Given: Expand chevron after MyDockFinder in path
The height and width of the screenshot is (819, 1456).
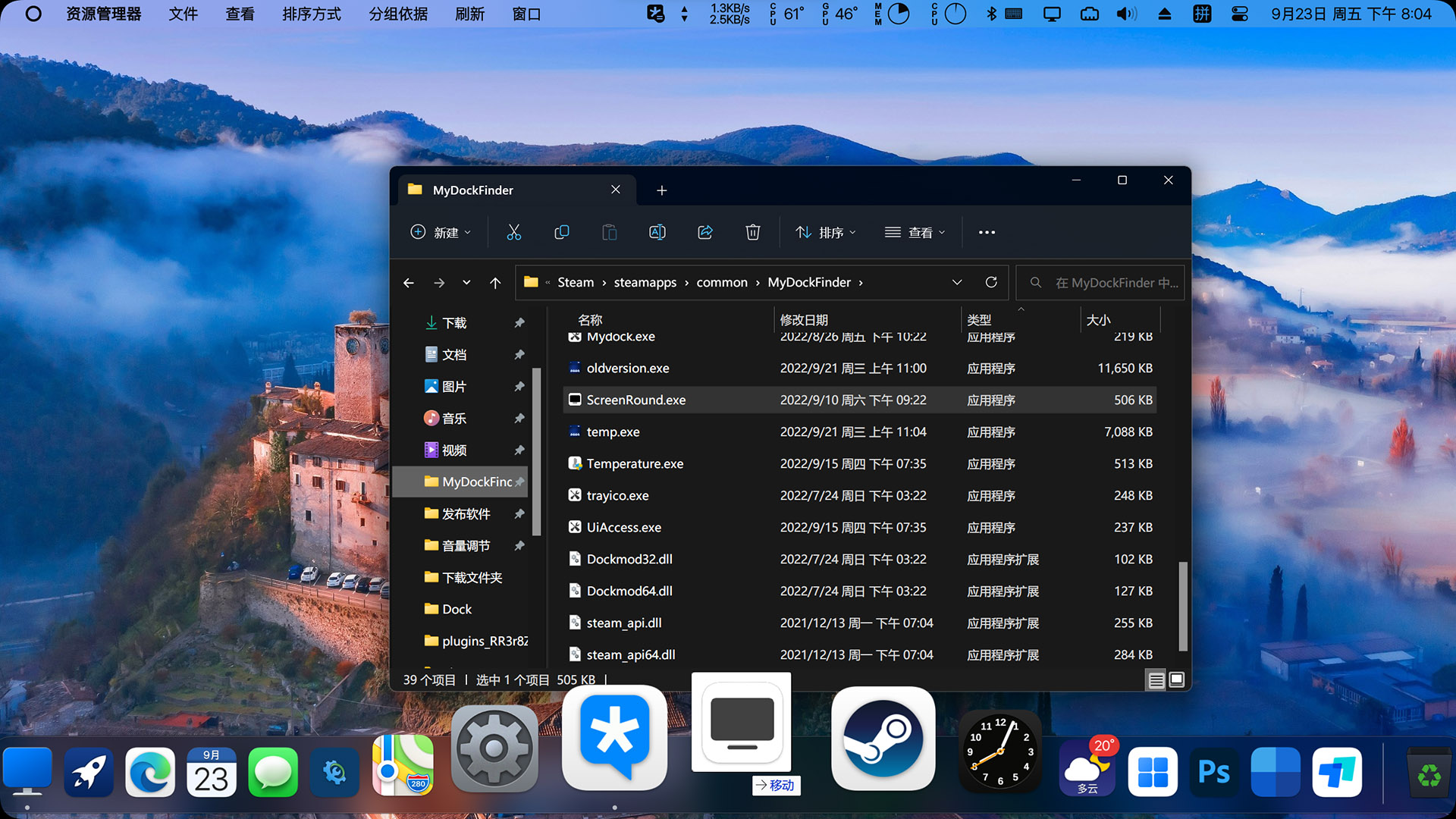Looking at the screenshot, I should 861,283.
